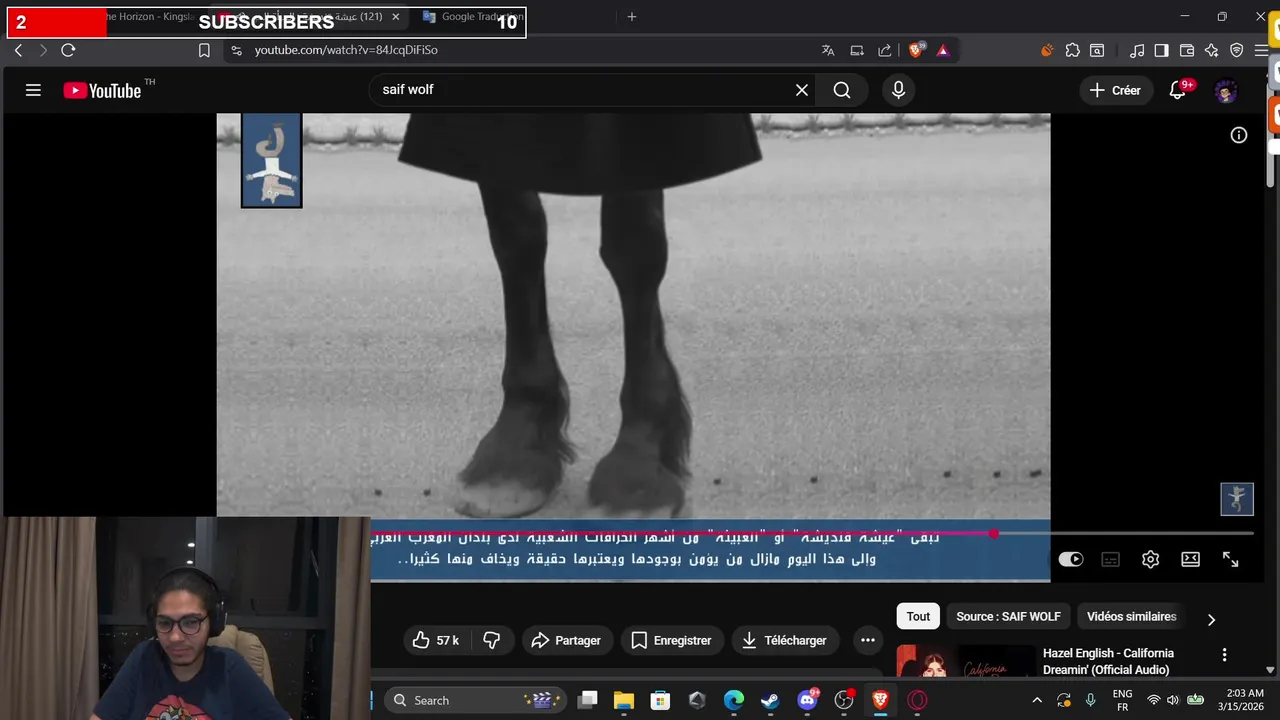Click the Windows taskbar Search box

(475, 700)
